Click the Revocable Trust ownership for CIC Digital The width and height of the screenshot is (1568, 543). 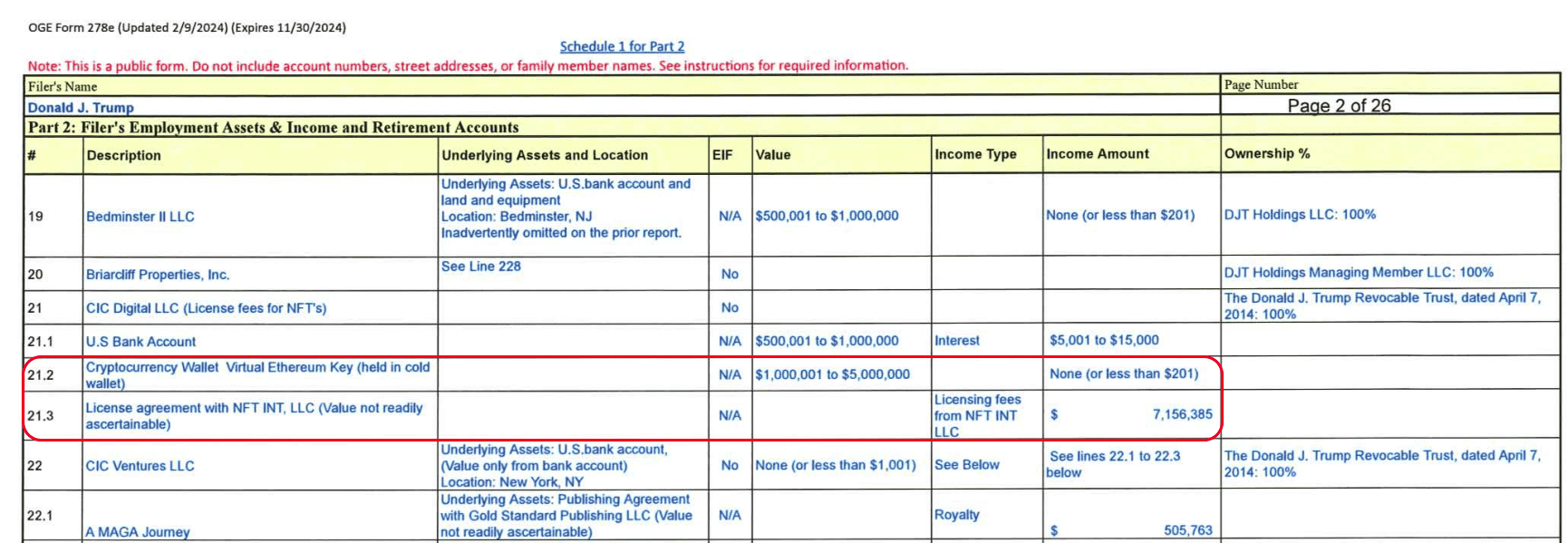coord(1382,305)
